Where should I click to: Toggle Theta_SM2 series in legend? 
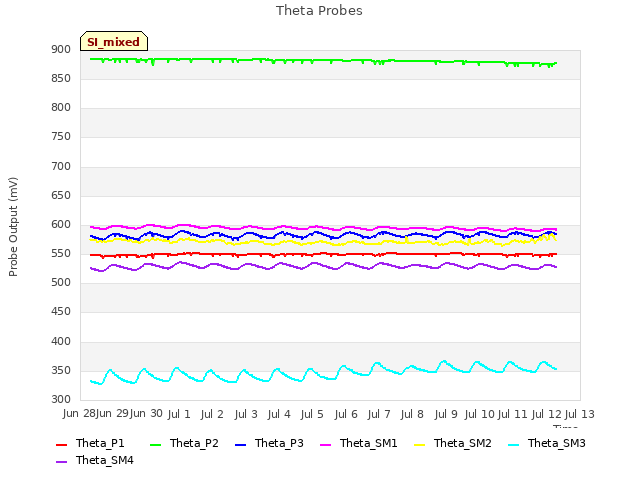coord(453,443)
